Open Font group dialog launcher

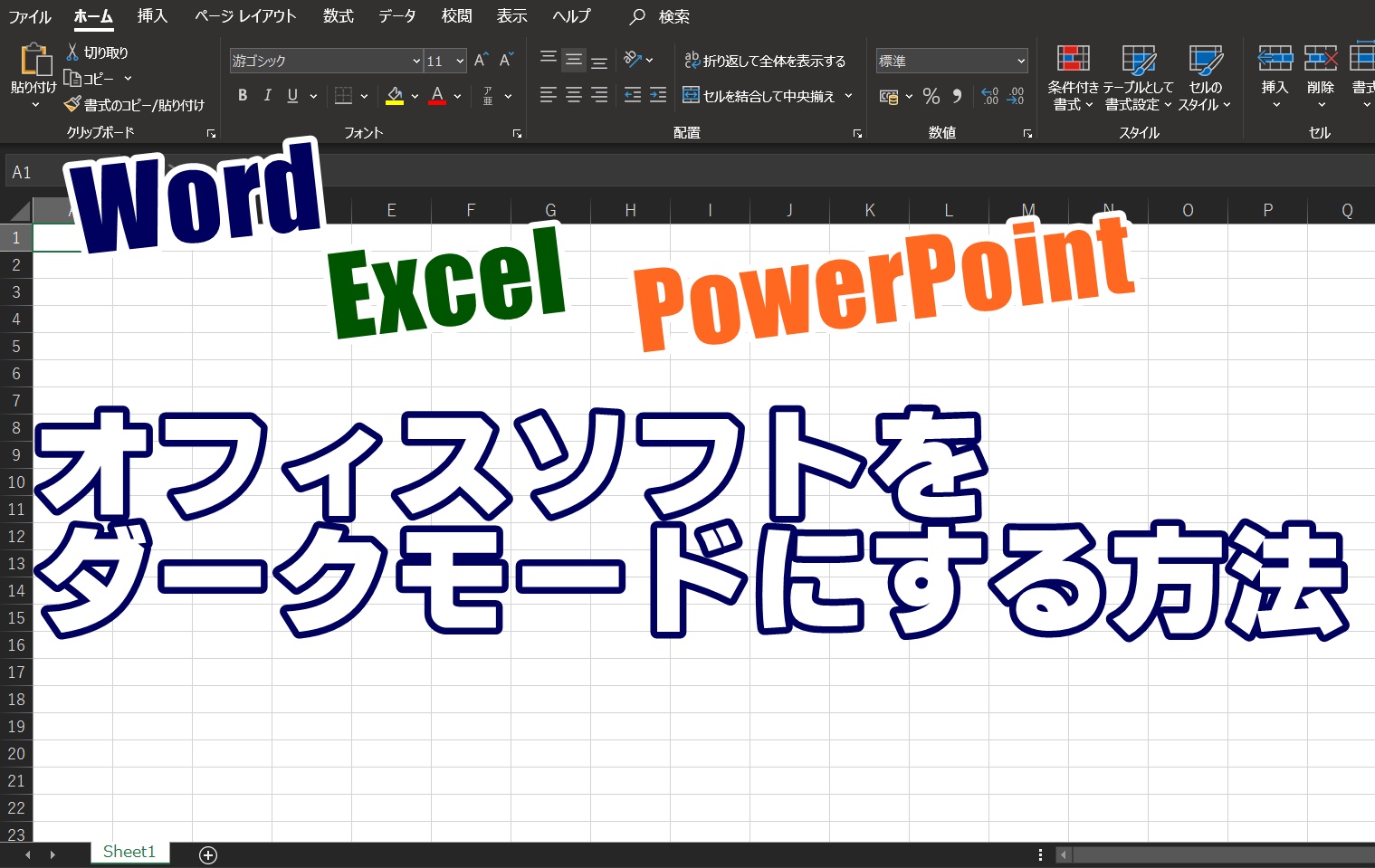click(517, 133)
